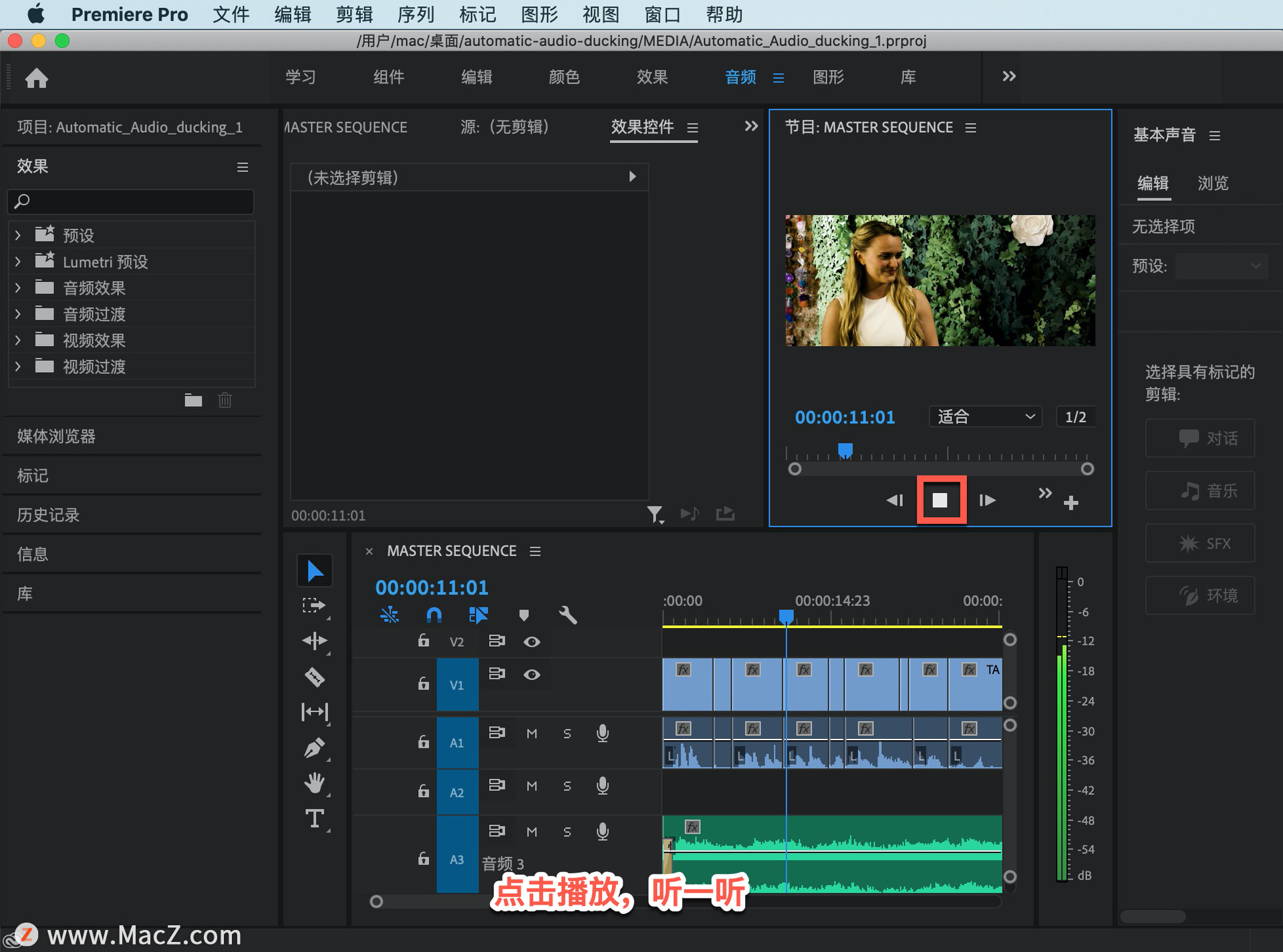This screenshot has width=1283, height=952.
Task: Open the 音频 workspace menu icon
Action: [x=778, y=77]
